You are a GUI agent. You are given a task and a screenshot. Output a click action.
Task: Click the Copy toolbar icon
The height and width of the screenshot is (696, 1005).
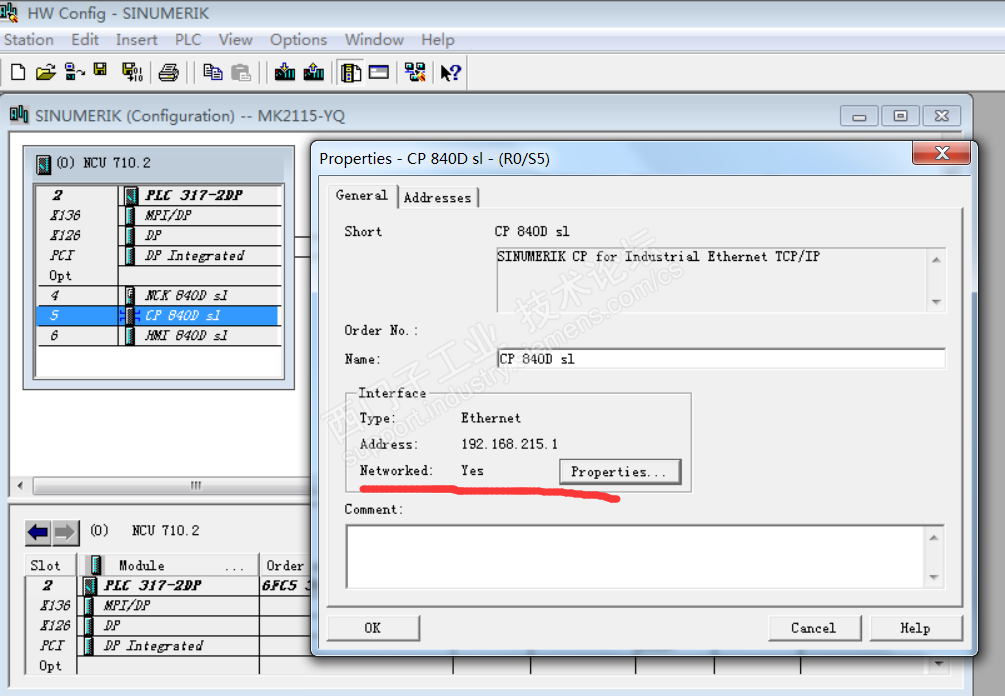coord(213,72)
